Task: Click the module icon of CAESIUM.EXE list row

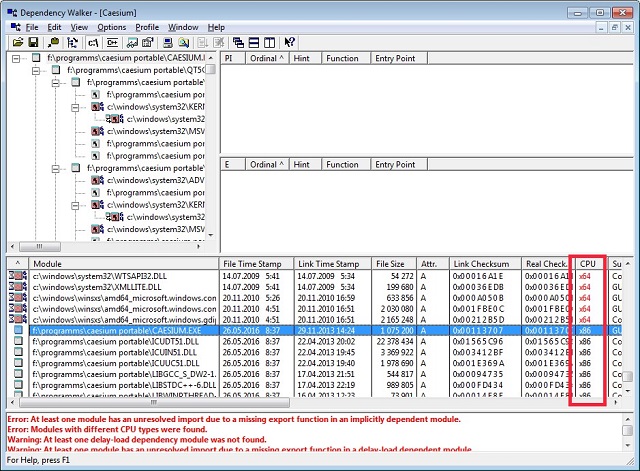Action: coord(18,330)
